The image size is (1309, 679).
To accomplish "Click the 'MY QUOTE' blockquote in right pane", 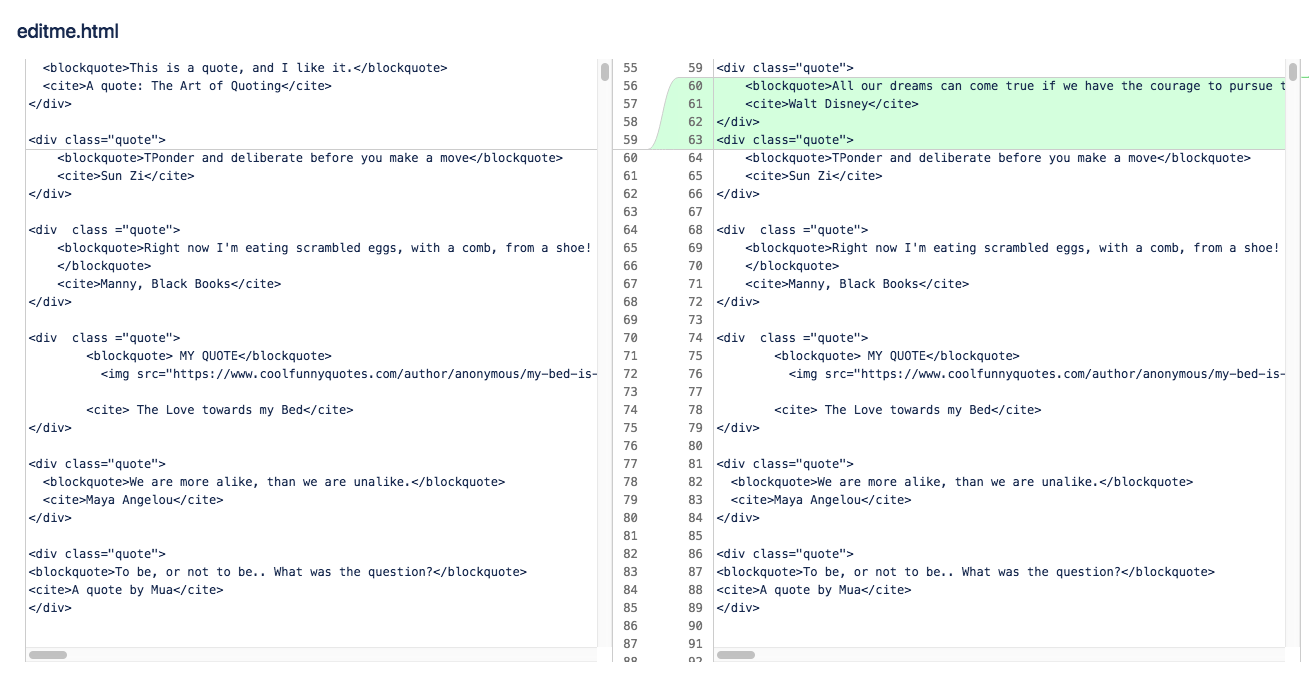I will coord(897,356).
